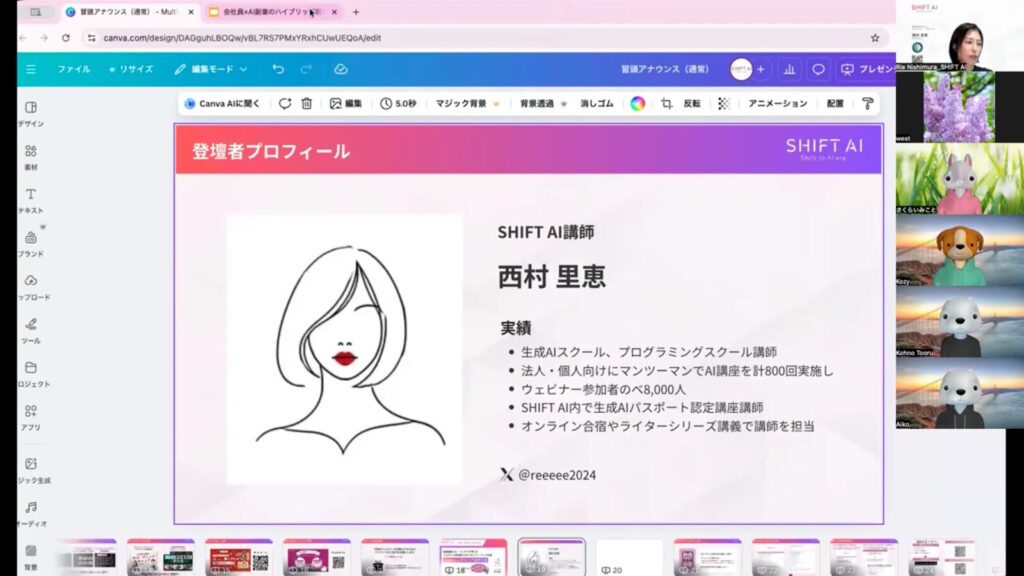Screen dimensions: 1024x576
Task: Open the 5.0秒 duration setting
Action: (398, 103)
